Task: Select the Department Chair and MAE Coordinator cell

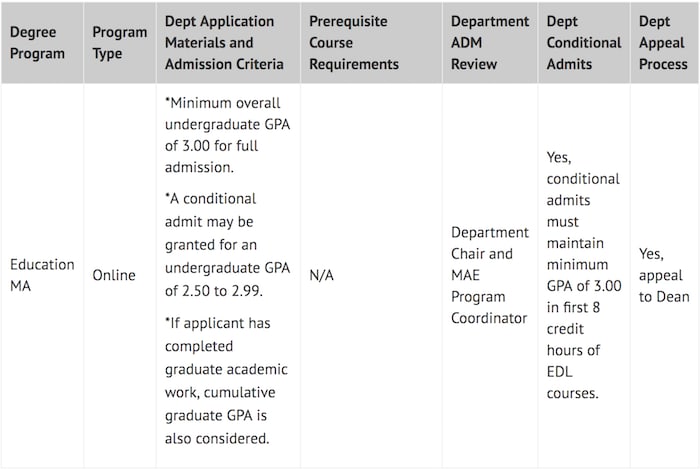Action: (x=490, y=275)
